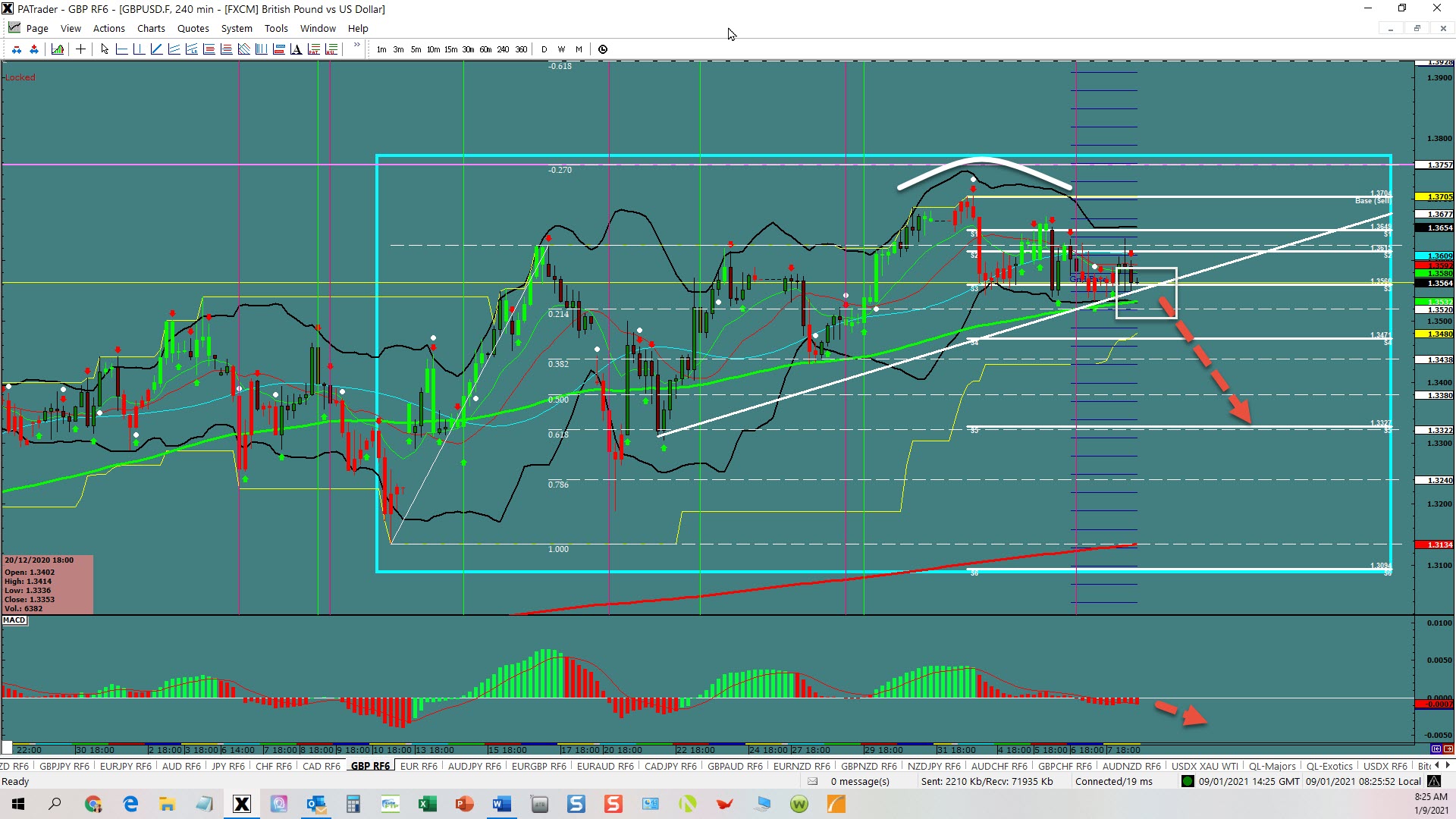Viewport: 1456px width, 819px height.
Task: Select the diagonal fan lines tool
Action: click(x=244, y=49)
